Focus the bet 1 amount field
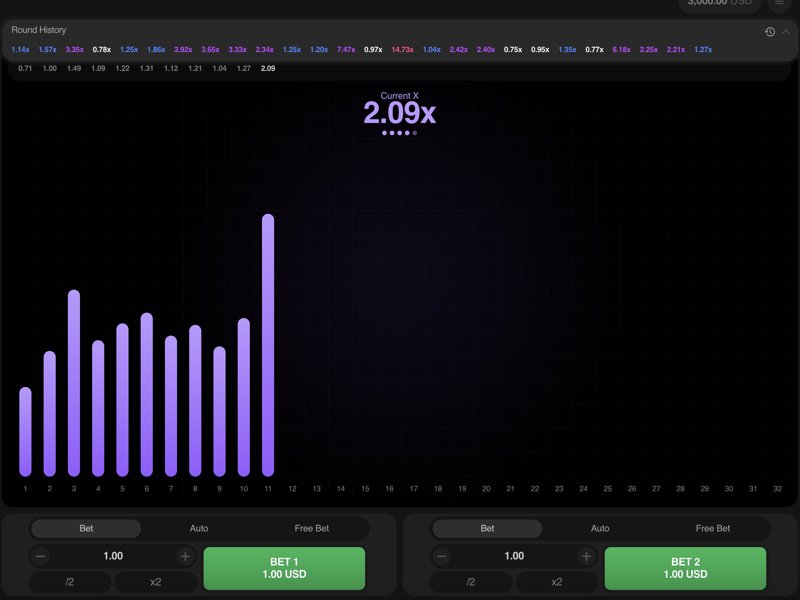Viewport: 800px width, 600px height. tap(113, 556)
